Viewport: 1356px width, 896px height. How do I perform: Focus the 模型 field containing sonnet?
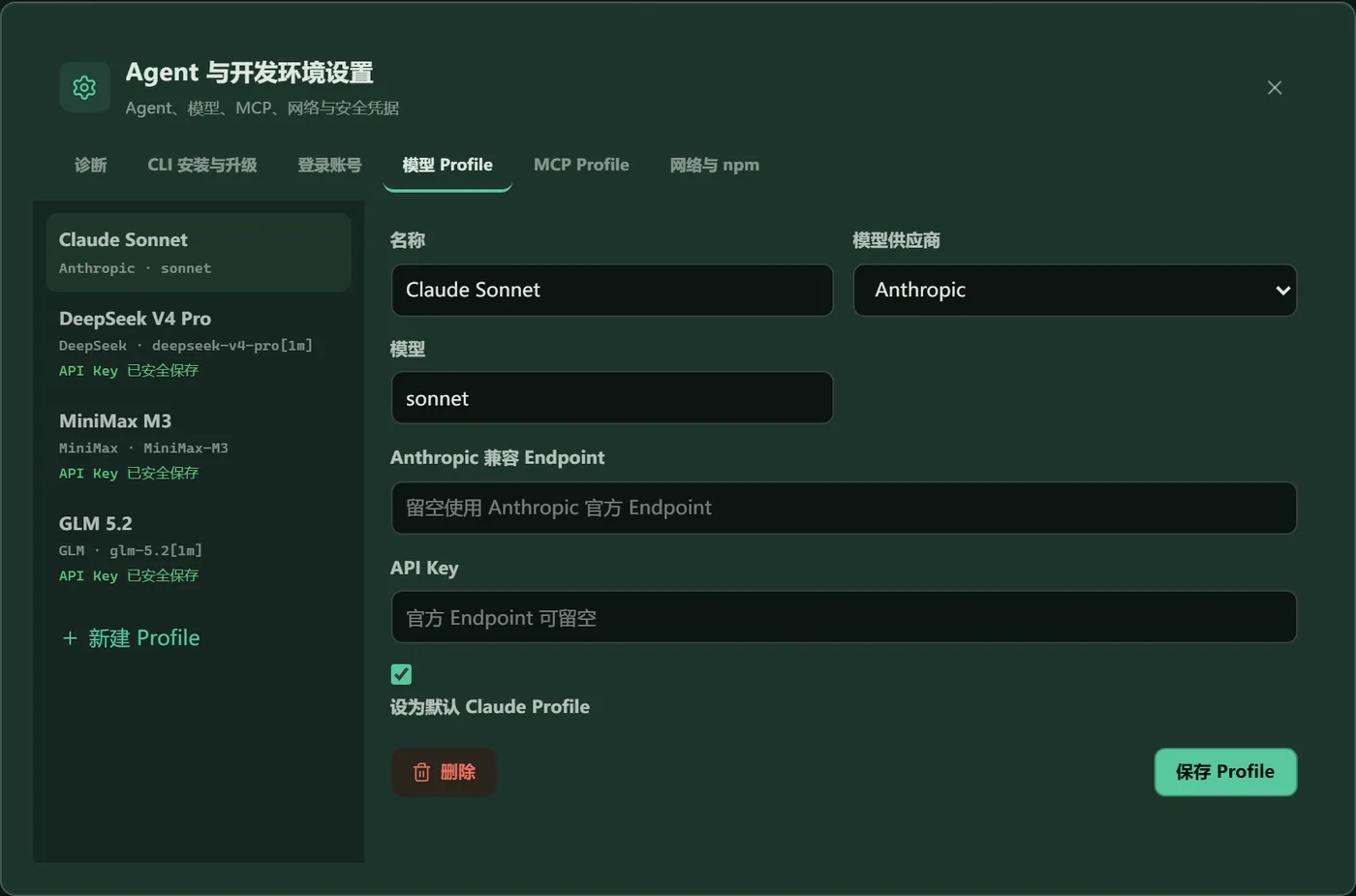coord(612,398)
